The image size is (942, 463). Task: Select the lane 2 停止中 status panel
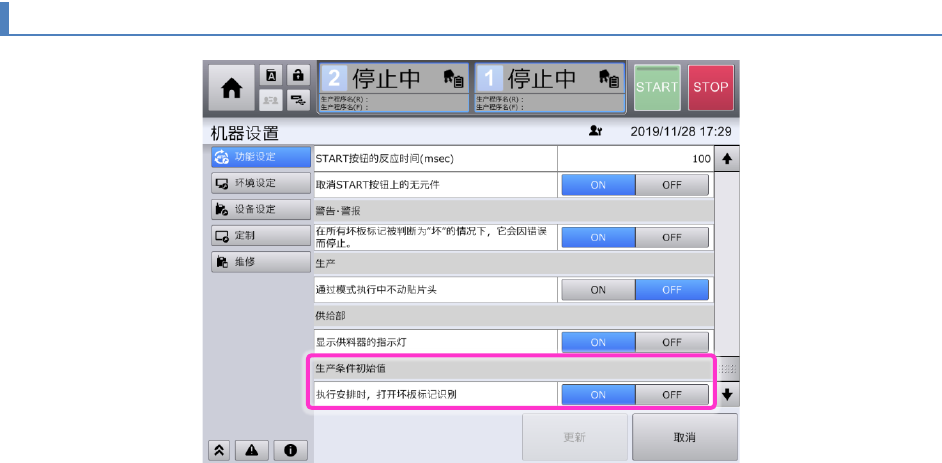(x=394, y=88)
